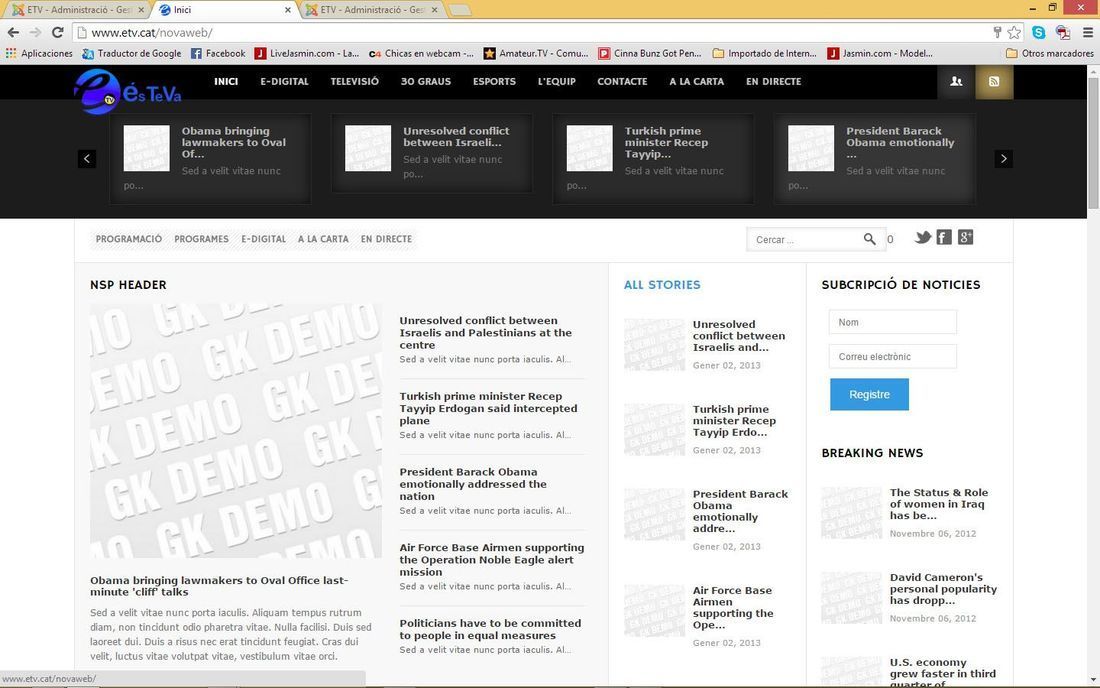Screen dimensions: 1100x688
Task: Click thumbnail beside Turkish prime minister Recep Tayyip Erdo...
Action: (655, 429)
